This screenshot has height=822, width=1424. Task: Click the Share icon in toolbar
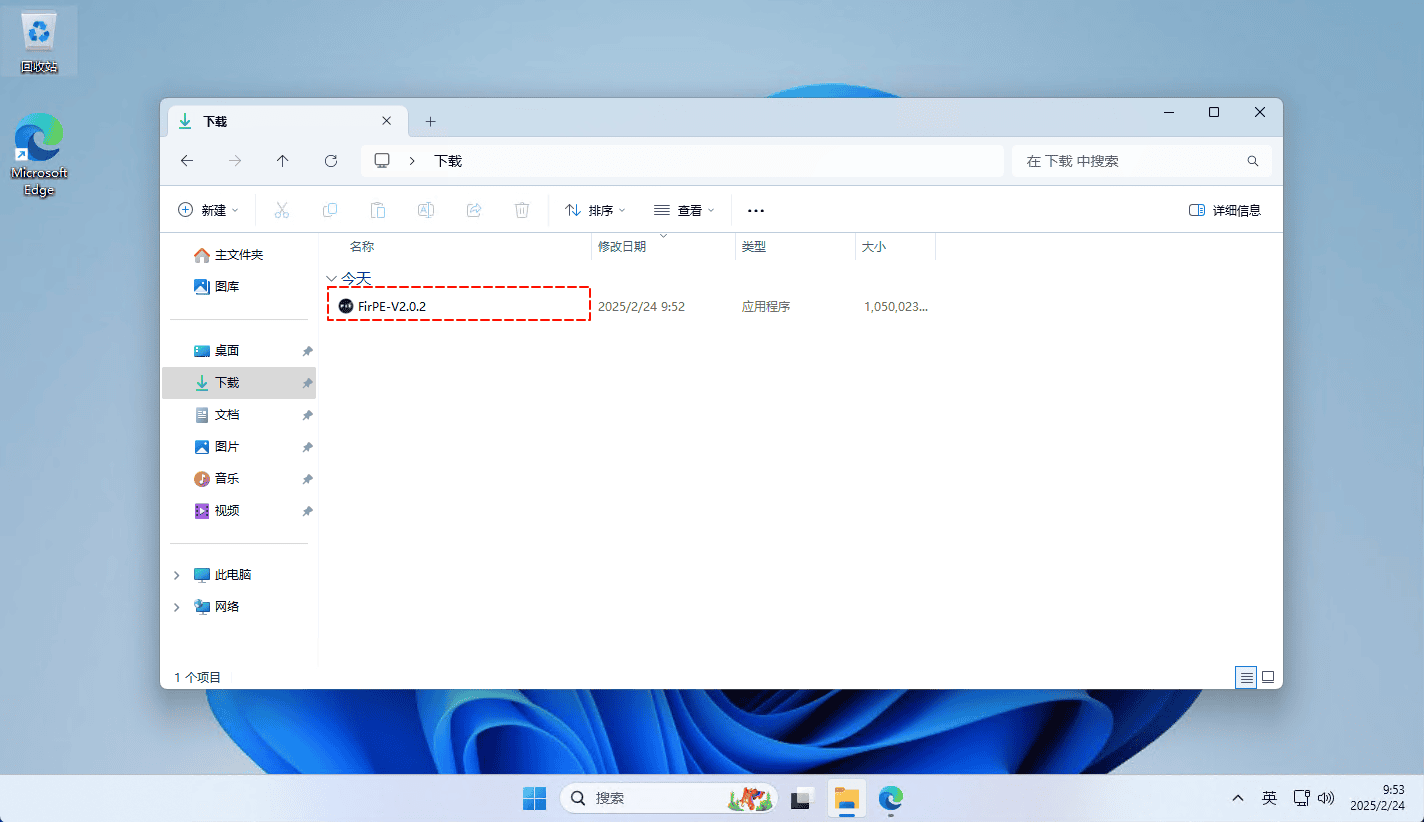(x=474, y=210)
